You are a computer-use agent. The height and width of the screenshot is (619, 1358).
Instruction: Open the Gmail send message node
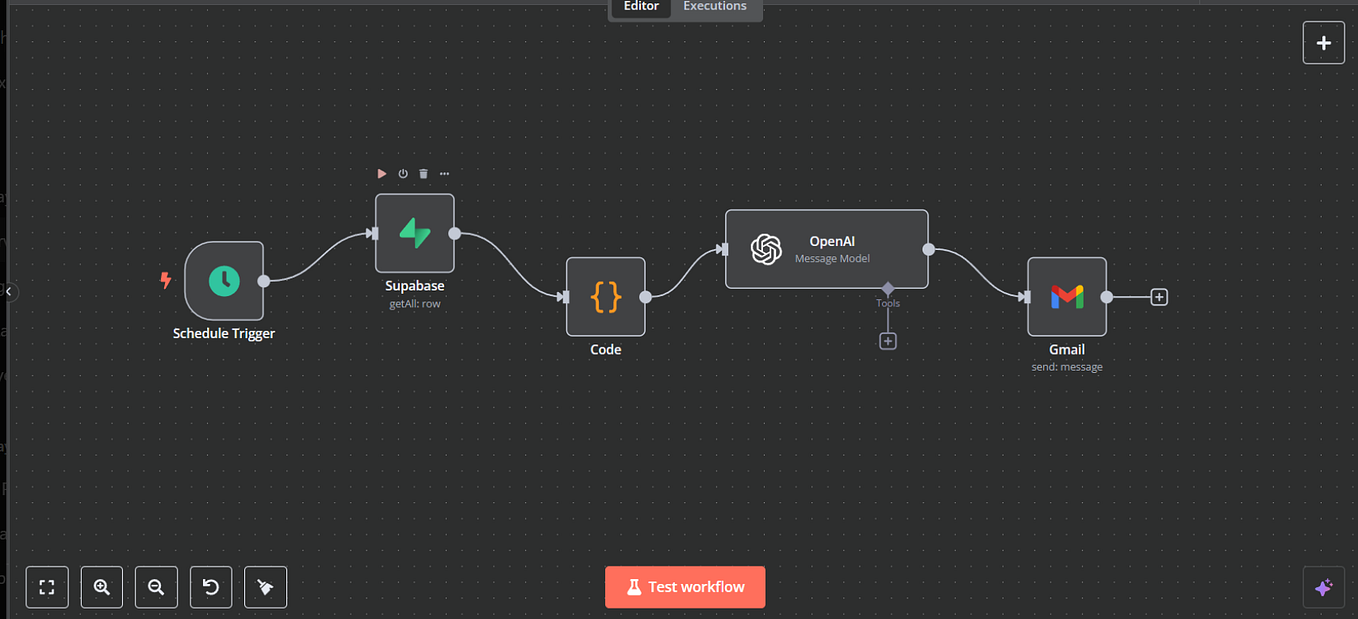point(1066,296)
